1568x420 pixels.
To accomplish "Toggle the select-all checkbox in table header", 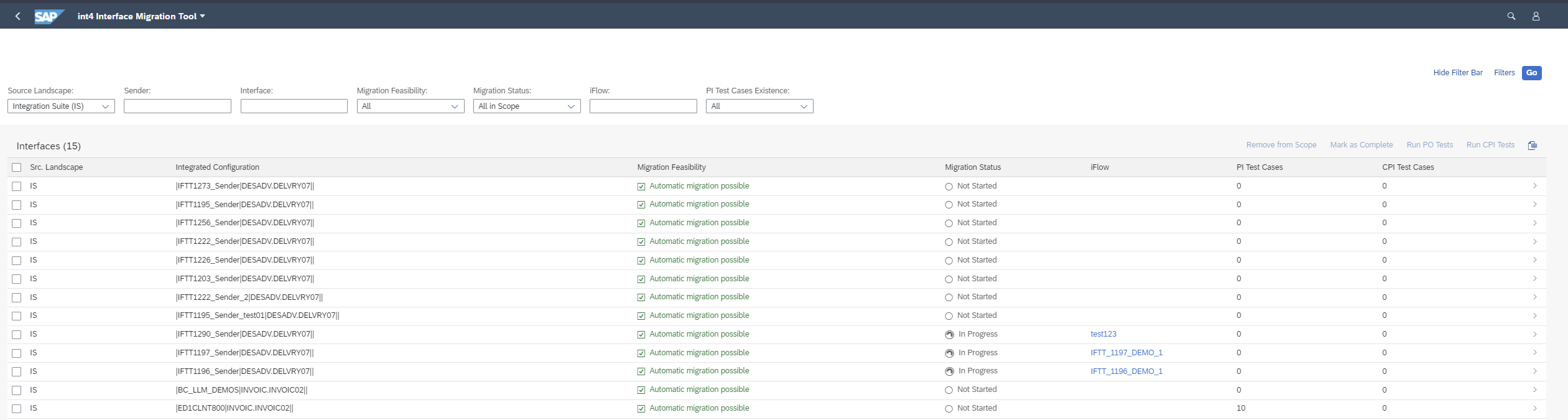I will pyautogui.click(x=17, y=167).
